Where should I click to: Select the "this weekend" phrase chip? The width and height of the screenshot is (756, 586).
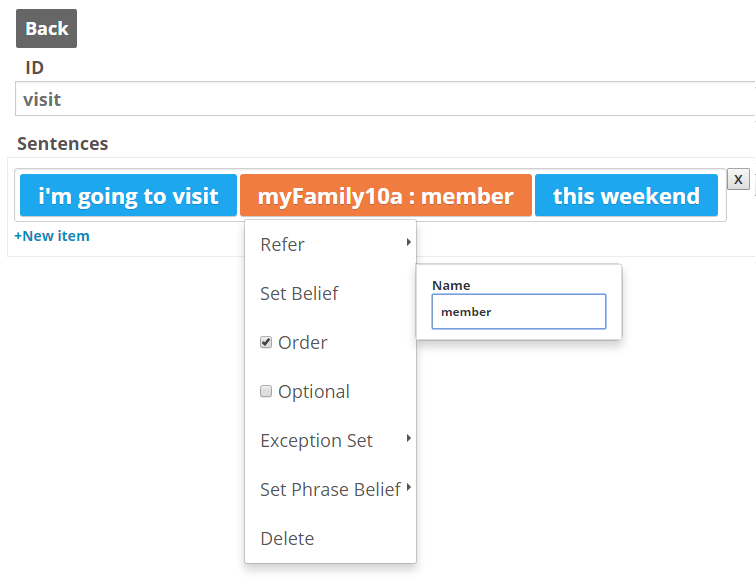[626, 195]
